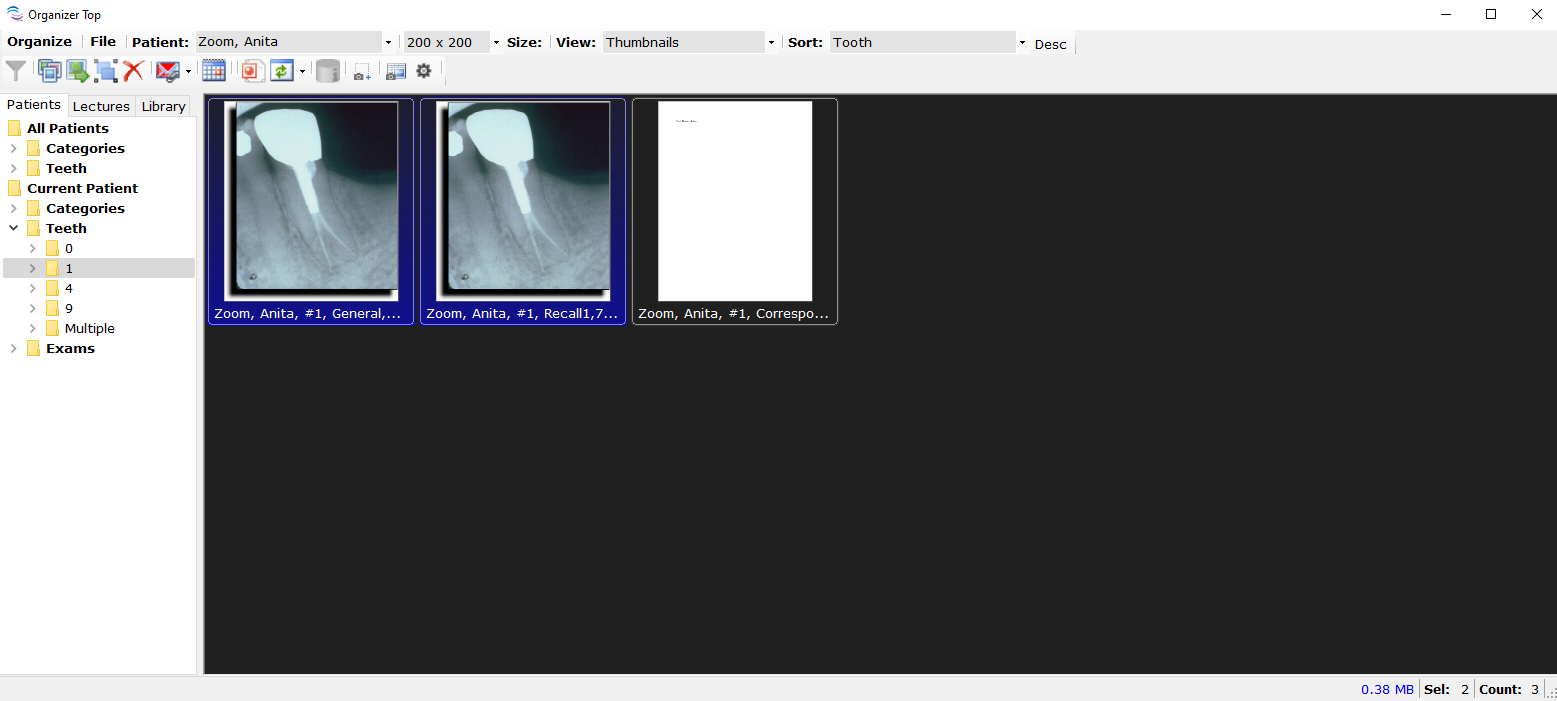
Task: Collapse the Teeth folder under Current Patient
Action: (x=13, y=229)
